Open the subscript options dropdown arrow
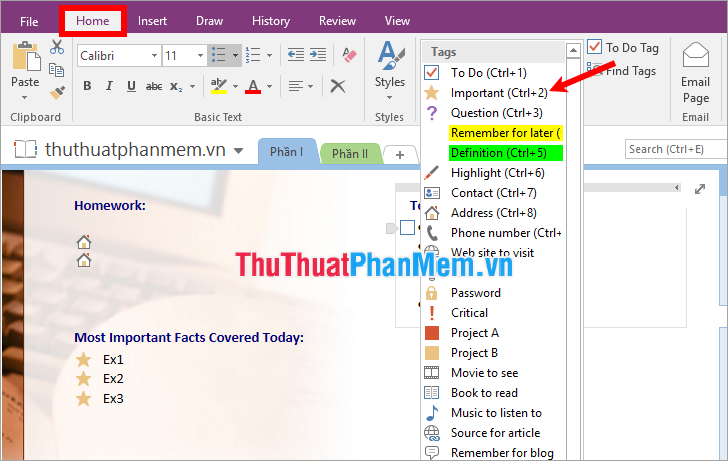Viewport: 728px width, 461px height. [x=192, y=86]
